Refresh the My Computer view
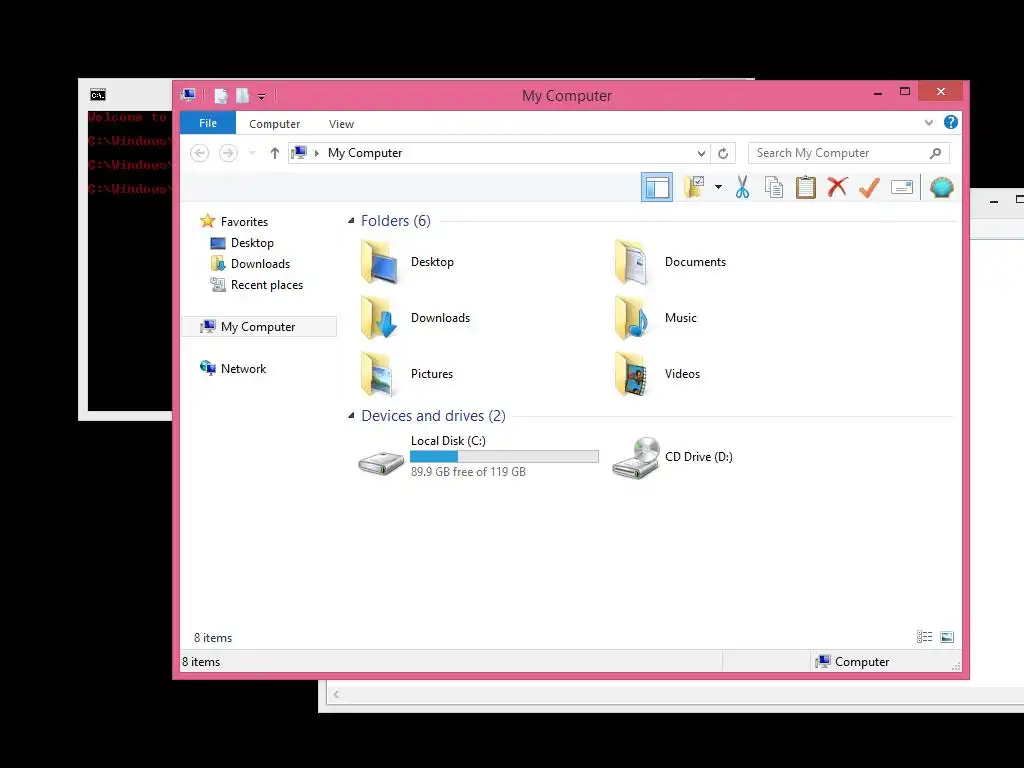Viewport: 1024px width, 768px height. (723, 153)
